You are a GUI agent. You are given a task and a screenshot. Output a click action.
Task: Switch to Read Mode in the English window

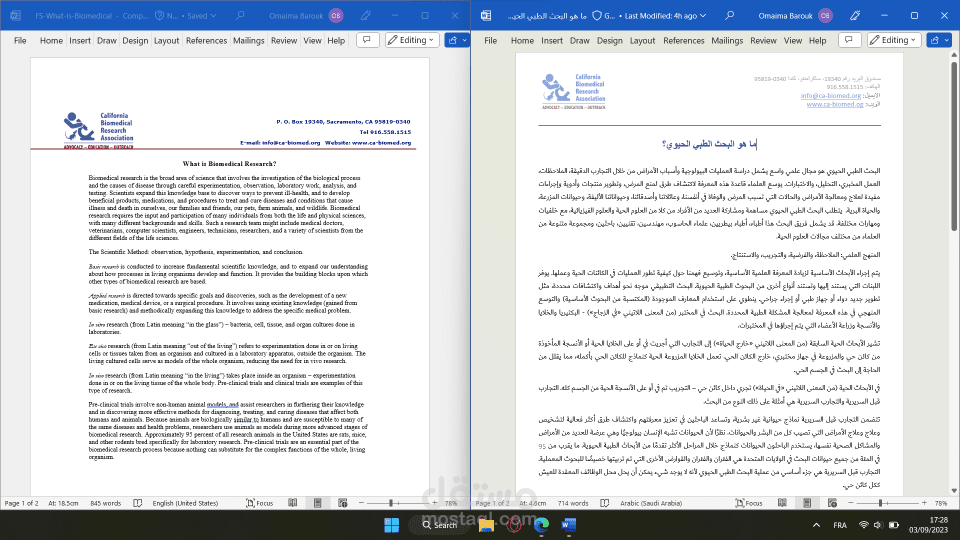(x=293, y=503)
